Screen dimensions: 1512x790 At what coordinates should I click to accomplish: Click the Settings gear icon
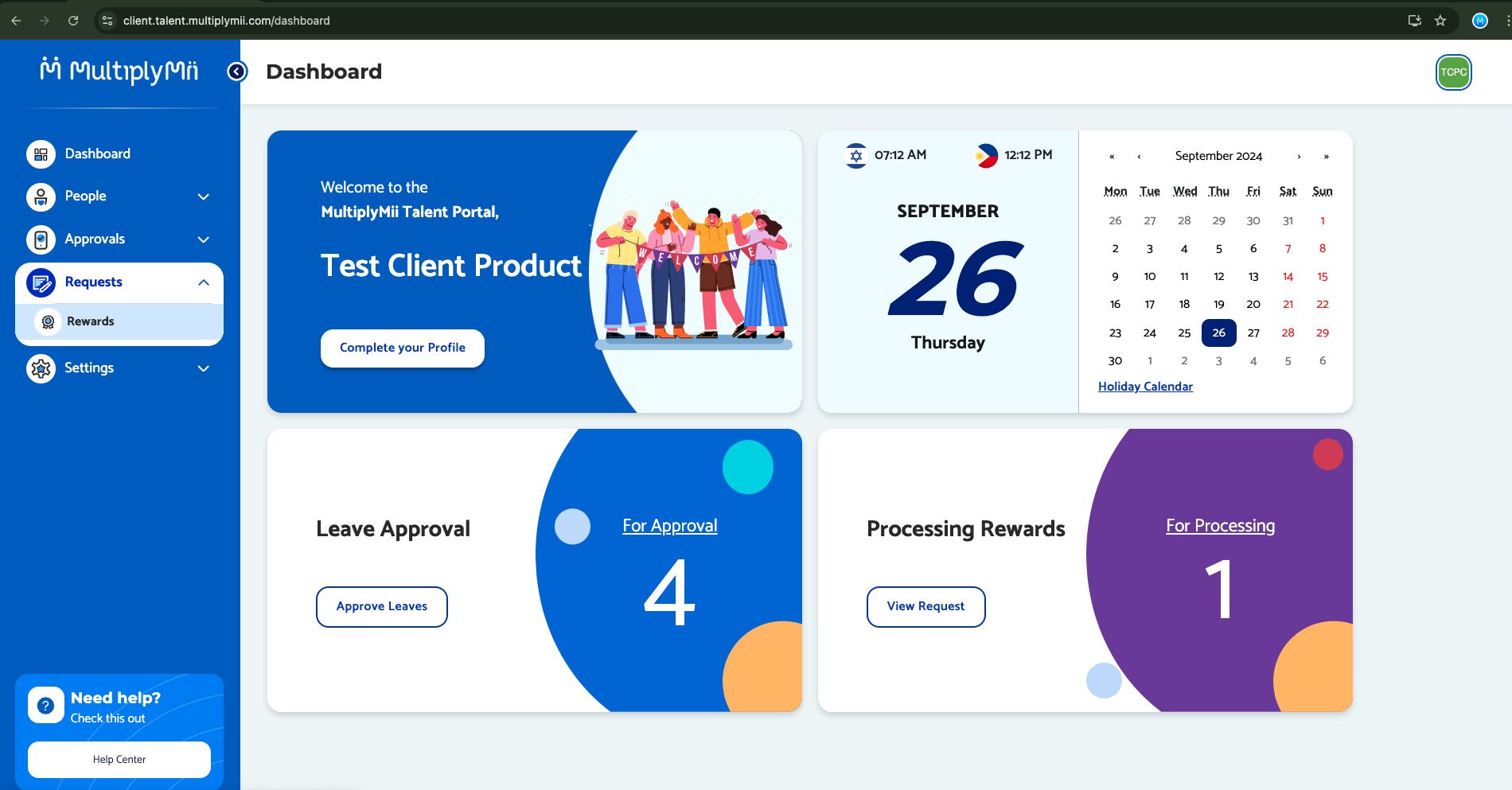click(x=41, y=368)
